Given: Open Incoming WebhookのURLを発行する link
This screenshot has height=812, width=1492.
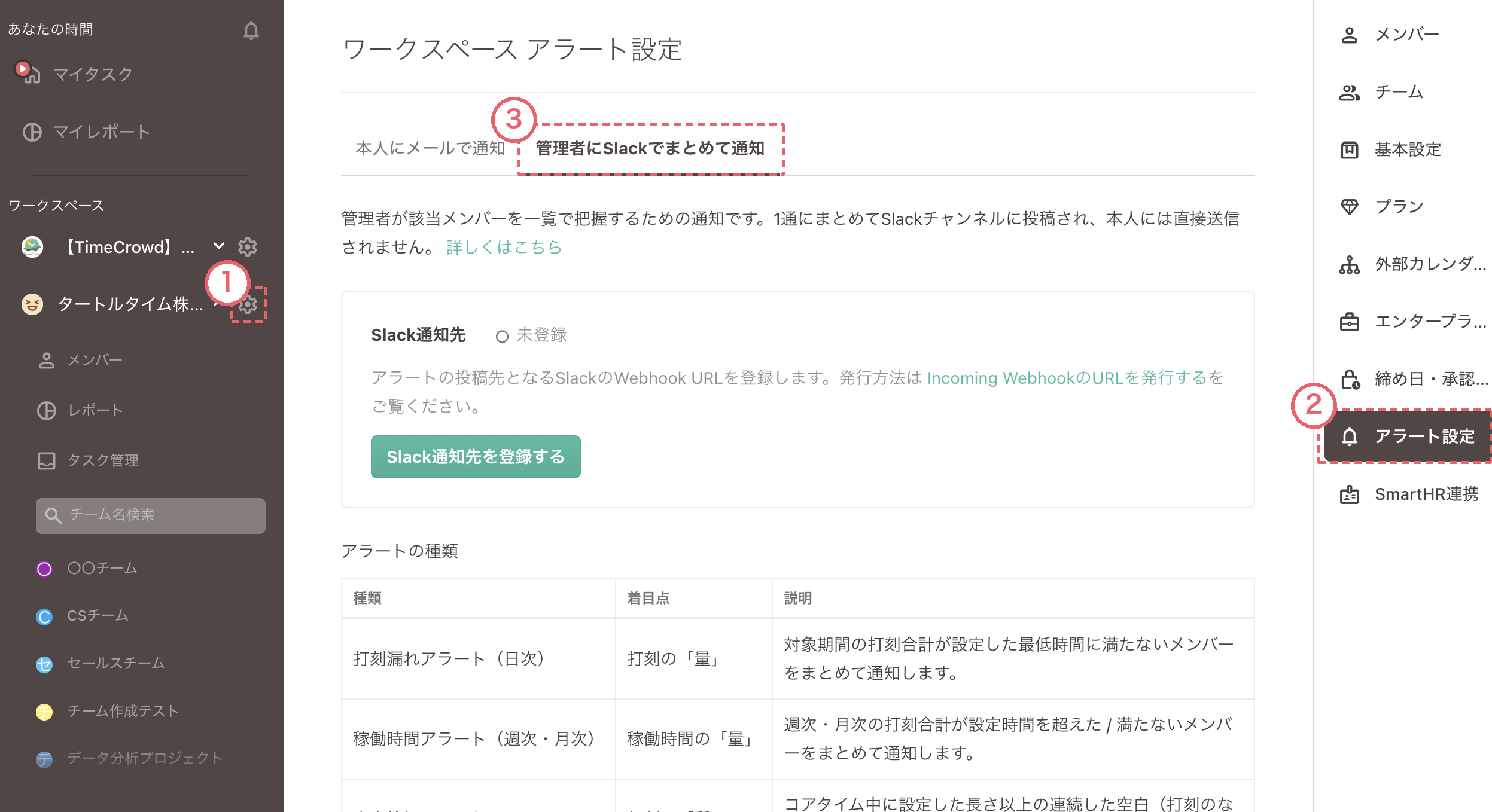Looking at the screenshot, I should tap(1067, 378).
